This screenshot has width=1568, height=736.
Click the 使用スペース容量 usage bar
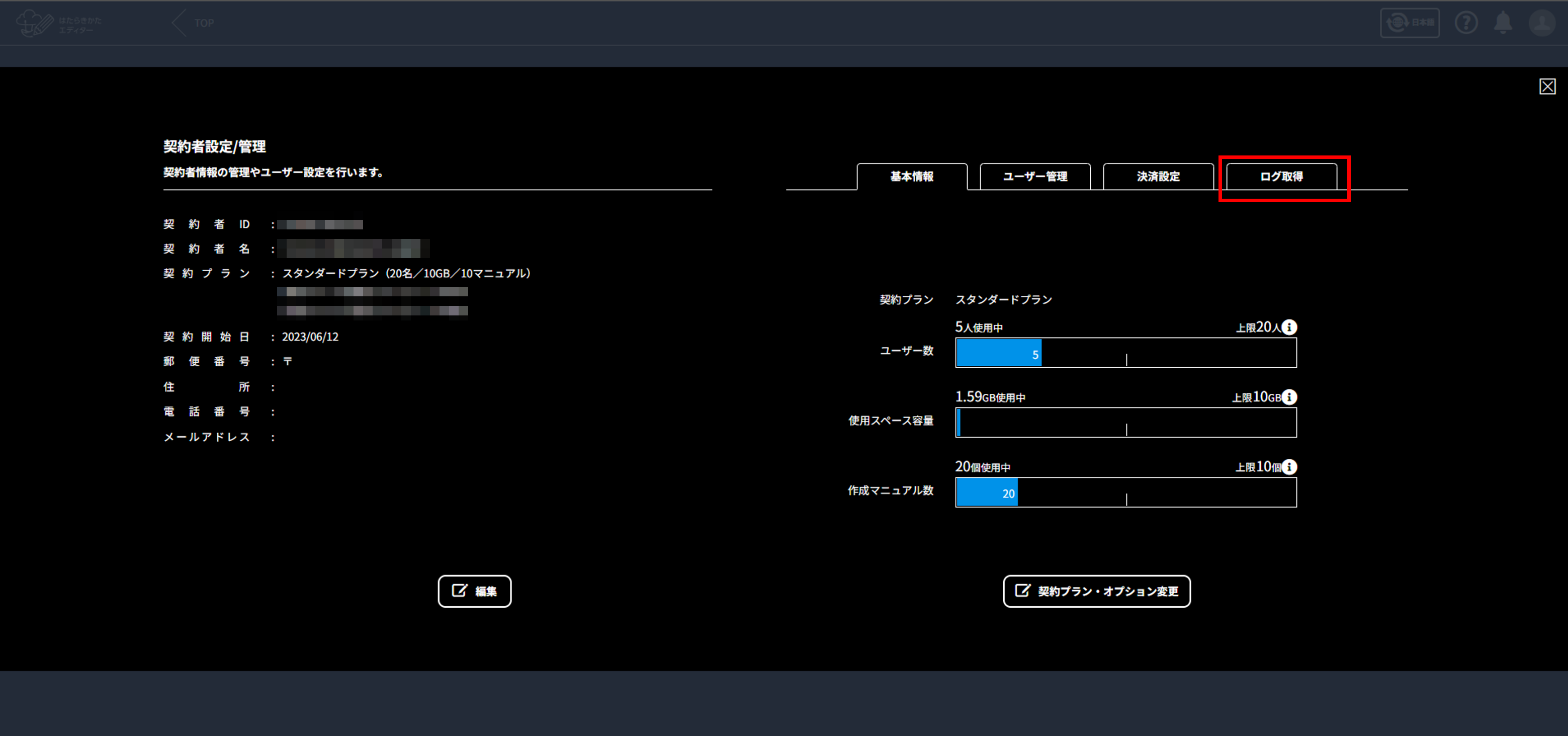click(1125, 423)
